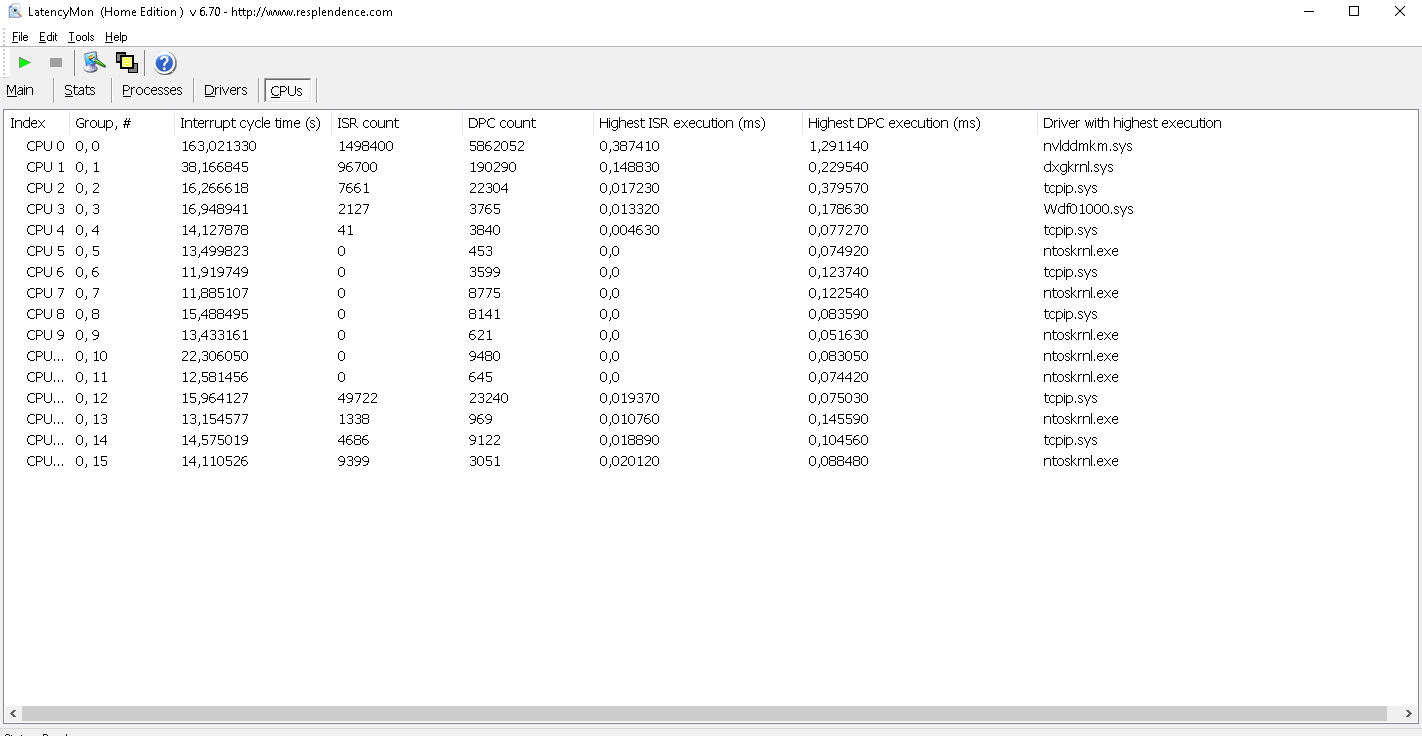1422x736 pixels.
Task: Switch to the Drivers tab
Action: [226, 90]
